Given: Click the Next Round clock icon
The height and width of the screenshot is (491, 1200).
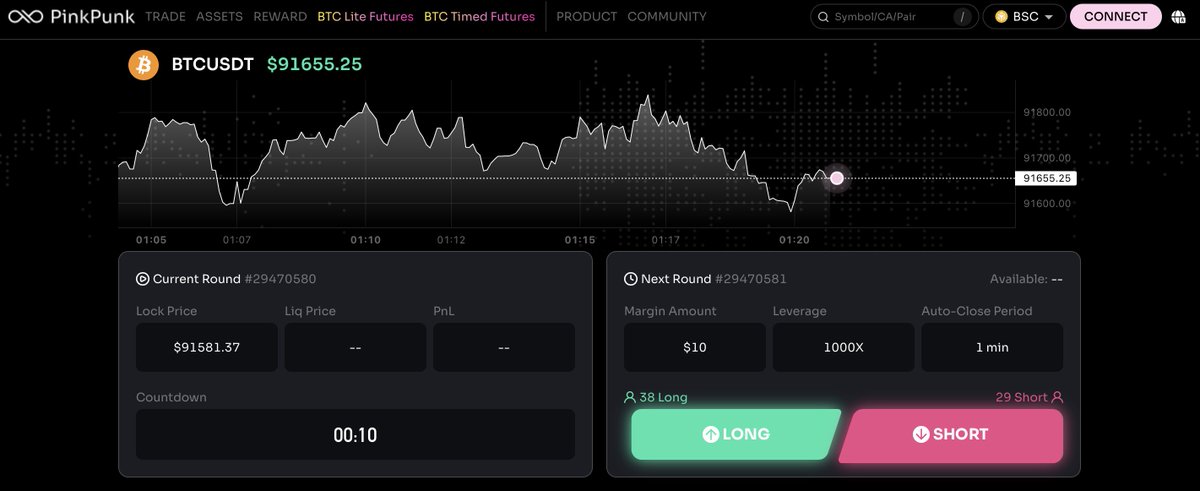Looking at the screenshot, I should 631,279.
